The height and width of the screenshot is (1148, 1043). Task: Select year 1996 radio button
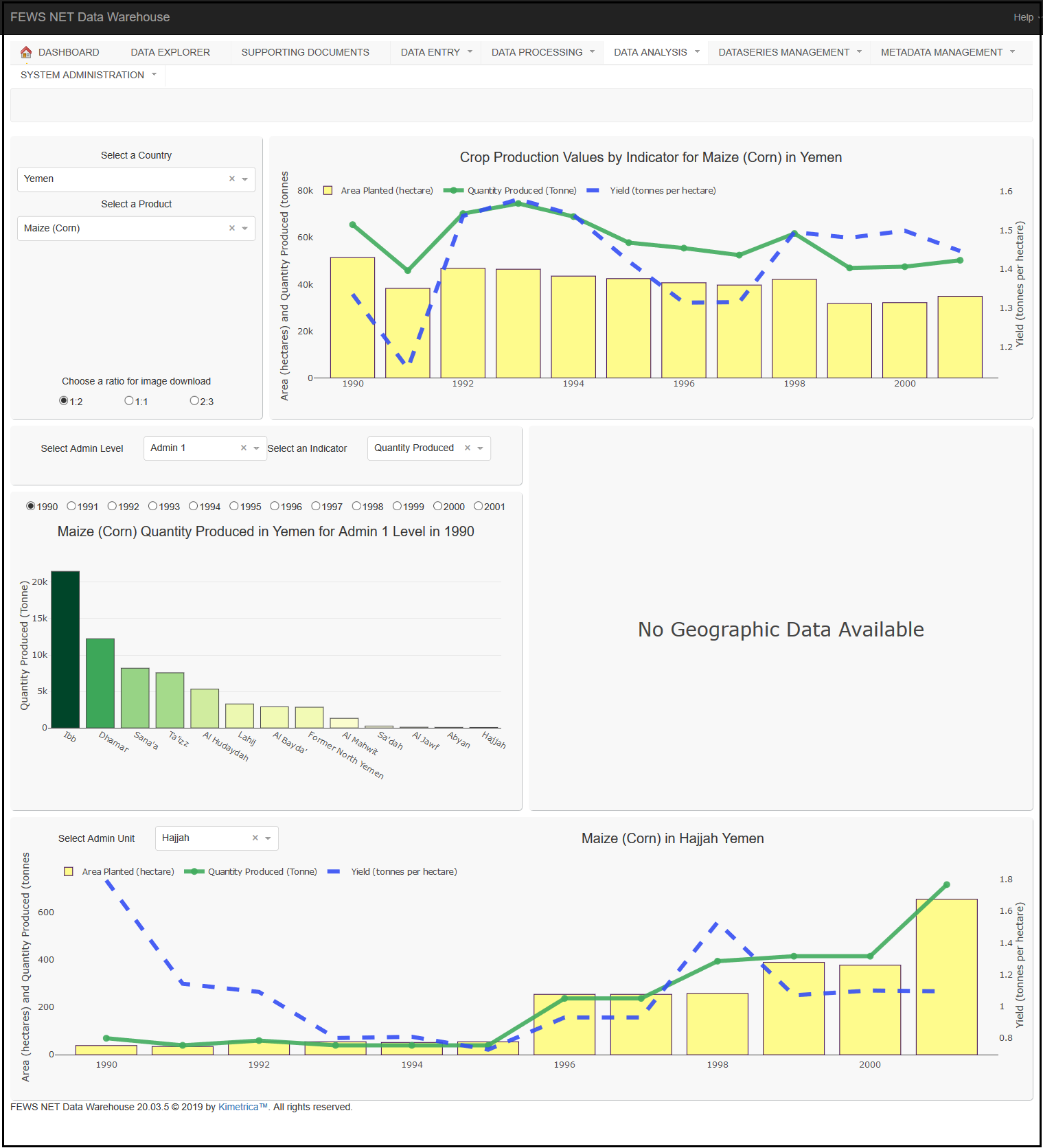coord(275,507)
